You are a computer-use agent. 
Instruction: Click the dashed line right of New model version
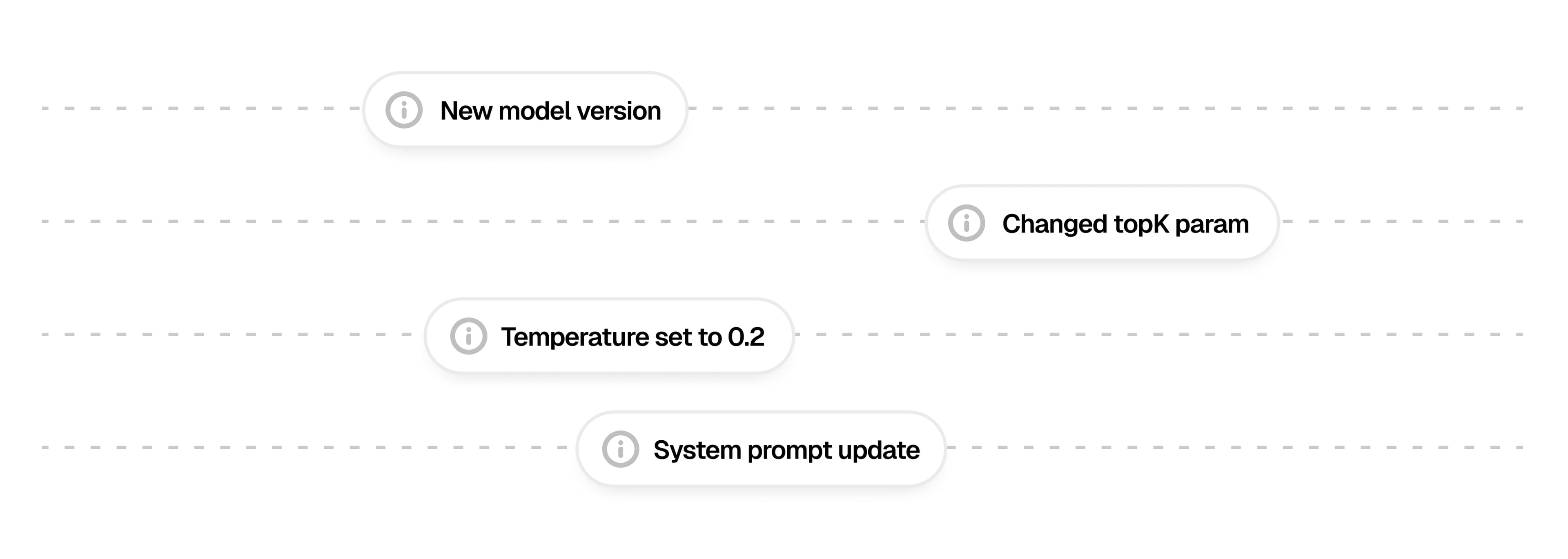(1096, 108)
